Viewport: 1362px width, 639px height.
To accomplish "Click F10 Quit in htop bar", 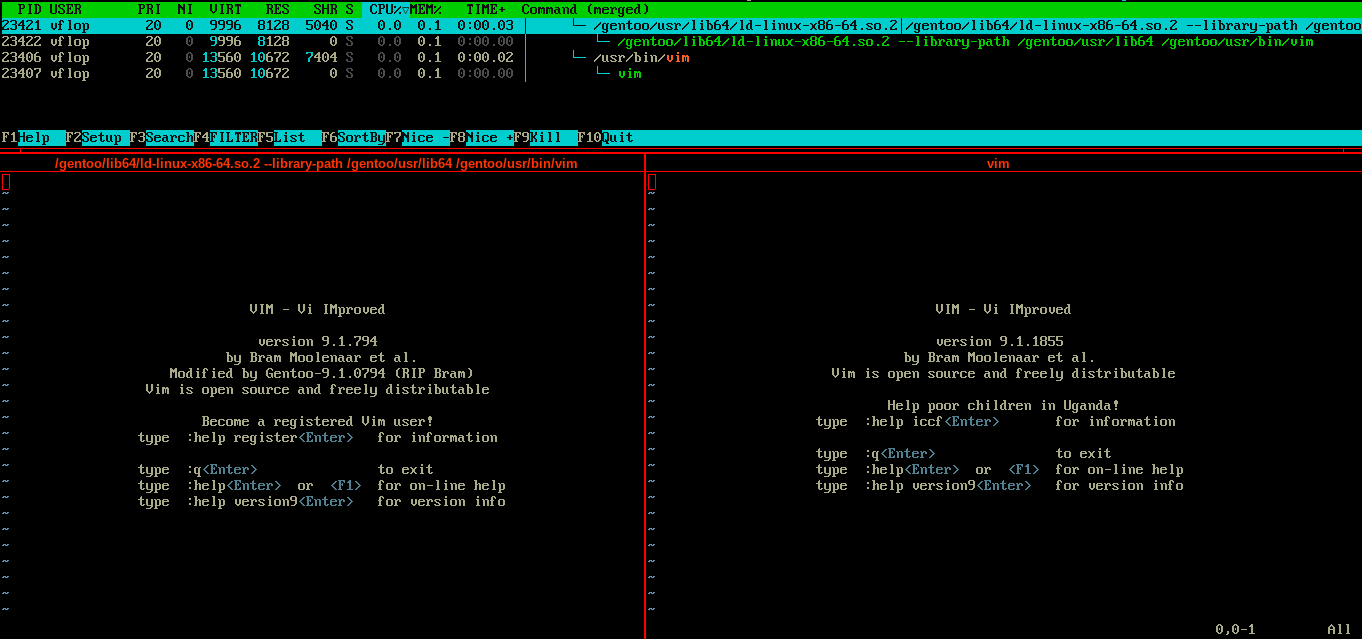I will click(605, 138).
